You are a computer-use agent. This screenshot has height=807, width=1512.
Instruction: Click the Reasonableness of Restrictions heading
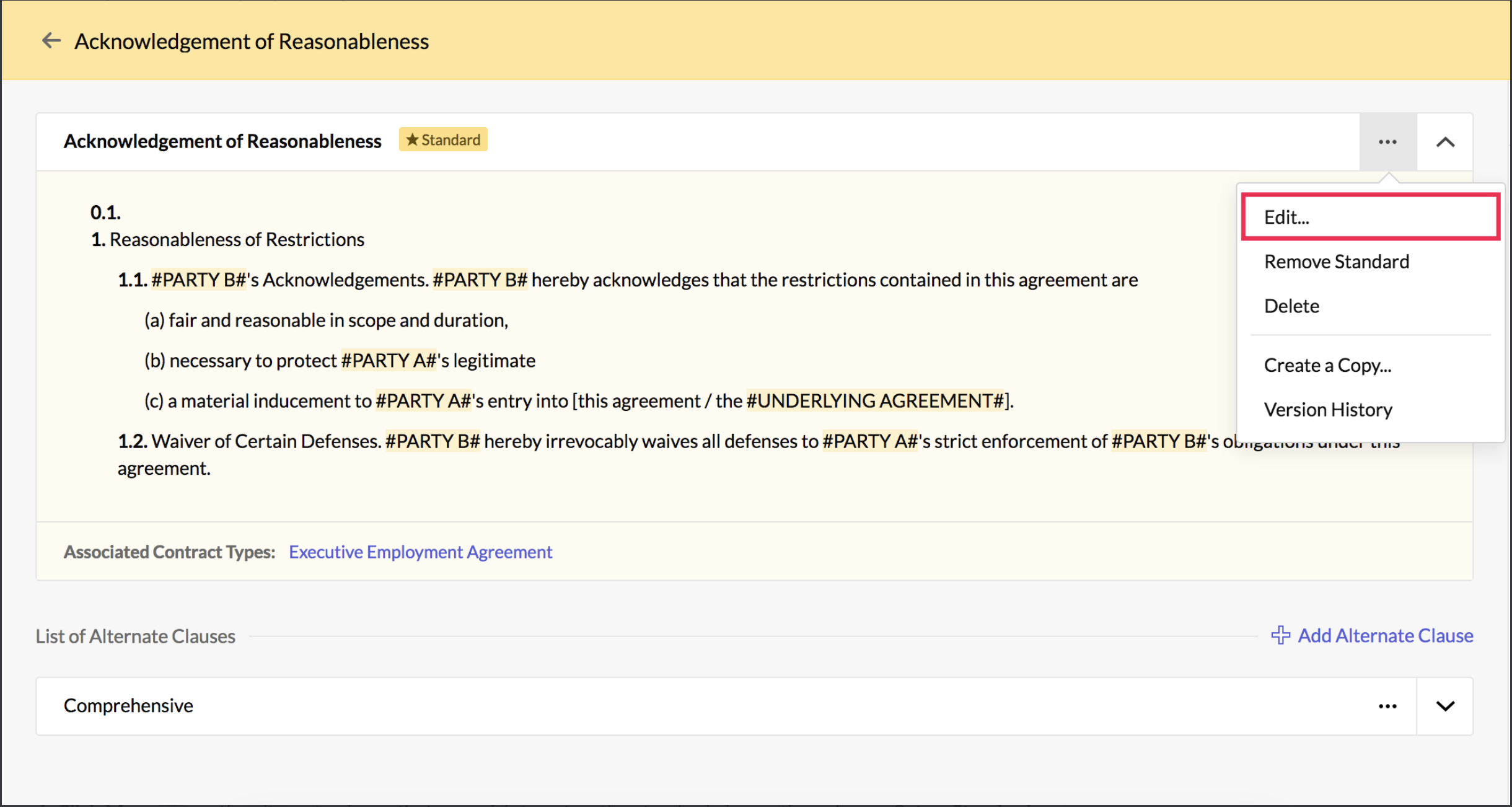237,240
